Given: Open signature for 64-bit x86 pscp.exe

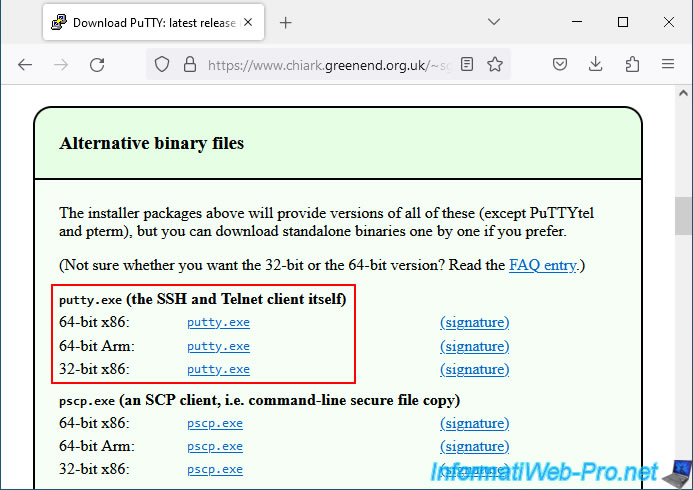Looking at the screenshot, I should (x=475, y=423).
